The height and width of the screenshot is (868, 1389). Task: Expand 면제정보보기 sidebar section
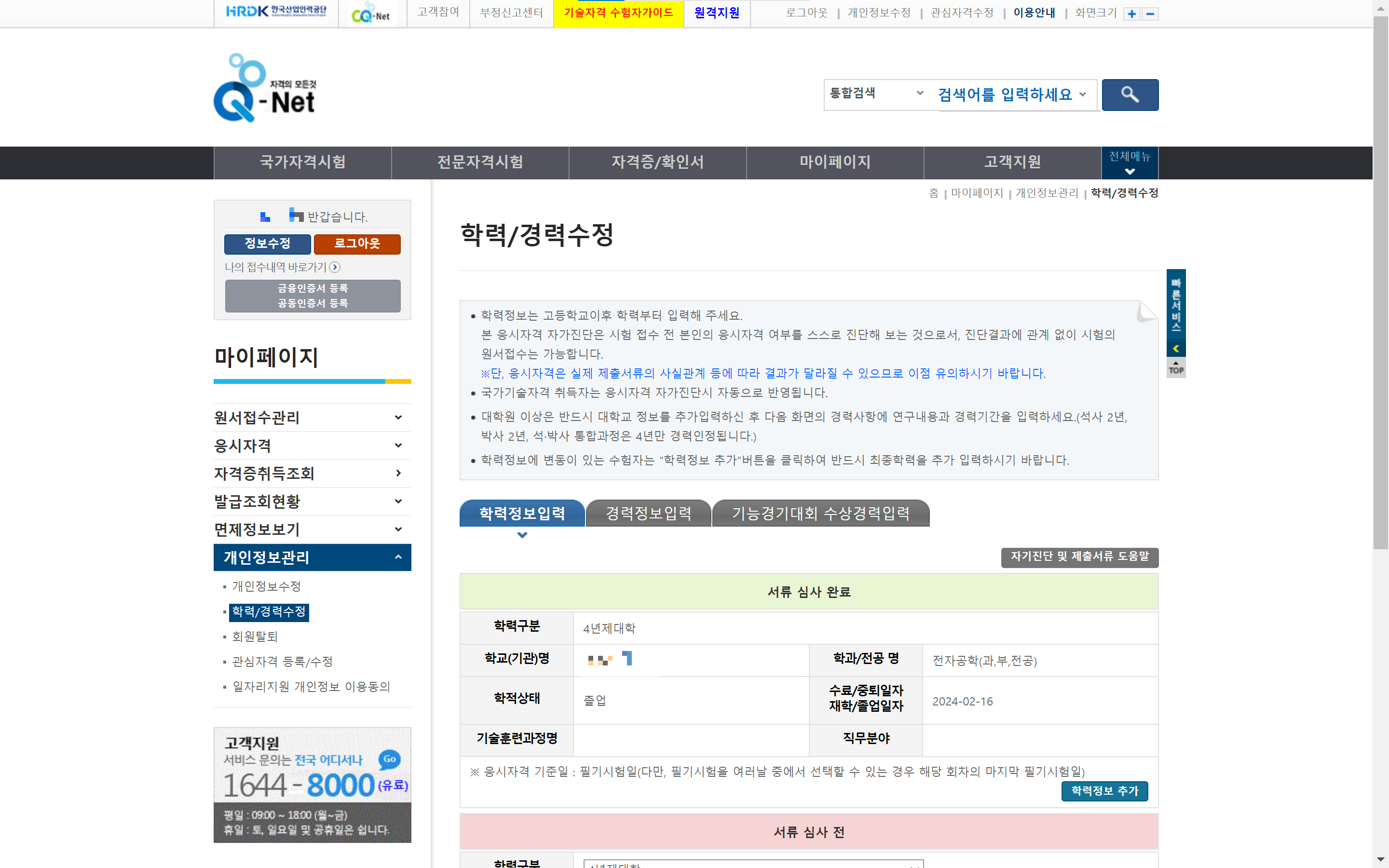point(312,529)
